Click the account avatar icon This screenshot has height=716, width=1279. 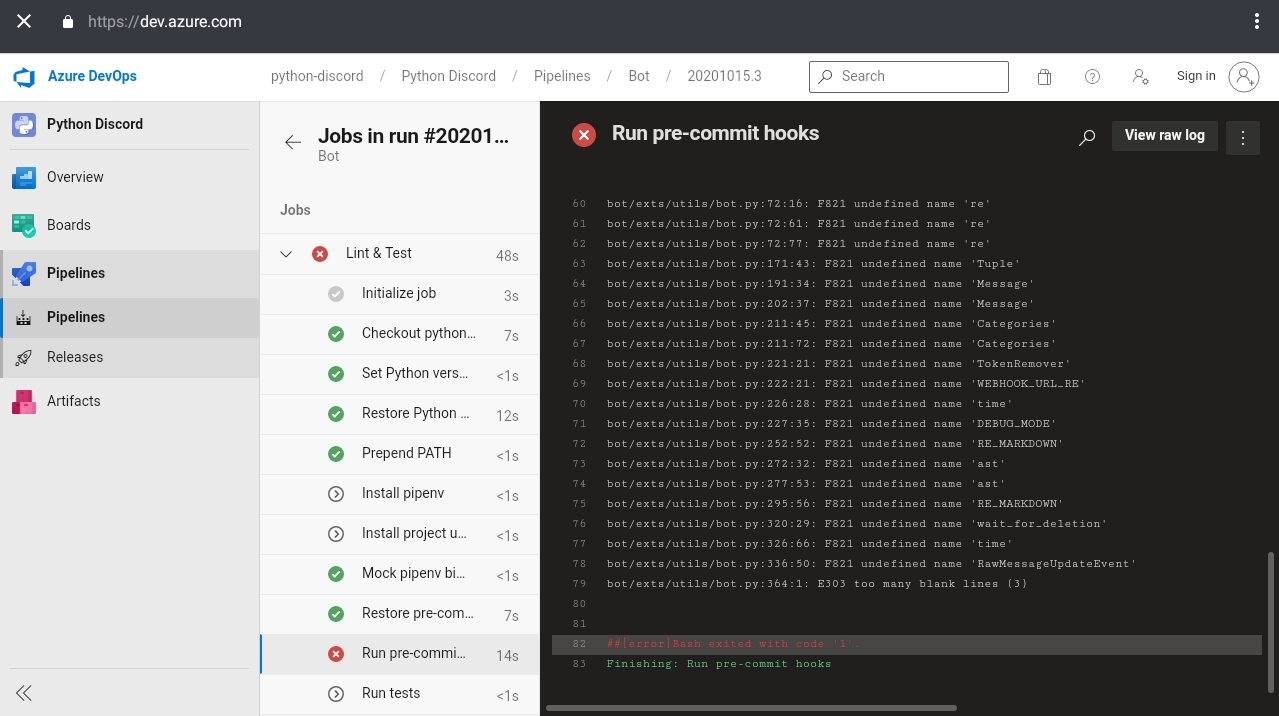click(1244, 76)
